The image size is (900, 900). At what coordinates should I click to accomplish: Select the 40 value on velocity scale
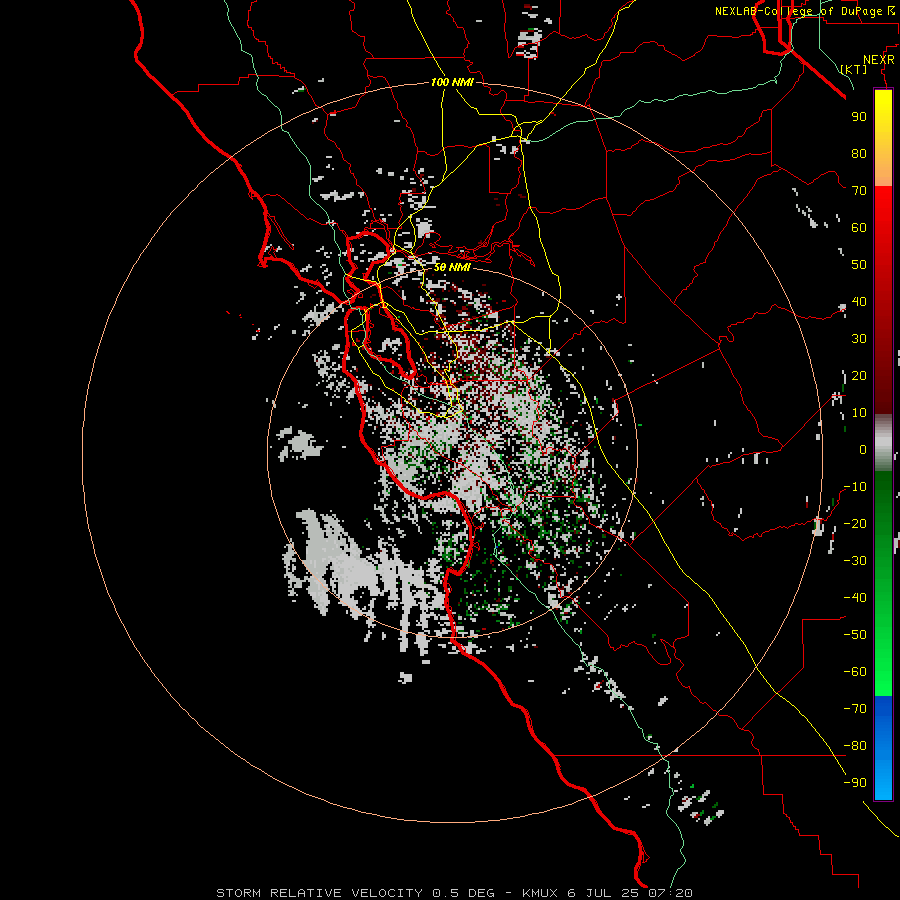(859, 302)
